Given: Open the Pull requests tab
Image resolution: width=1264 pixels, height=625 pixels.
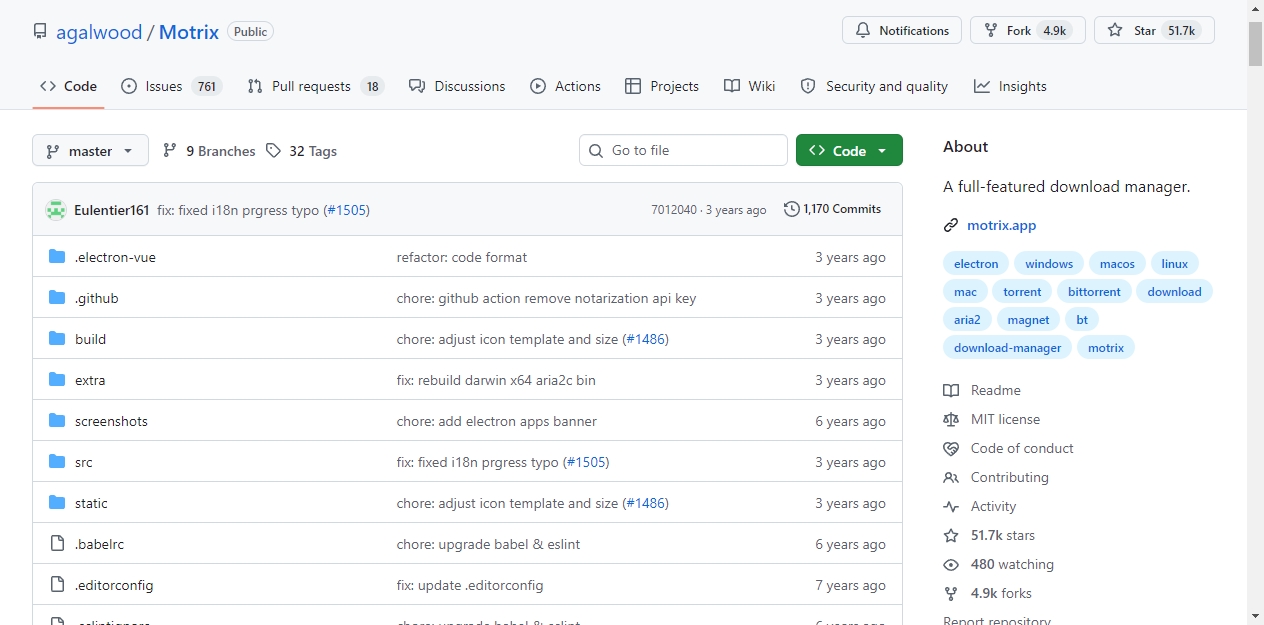Looking at the screenshot, I should coord(316,86).
